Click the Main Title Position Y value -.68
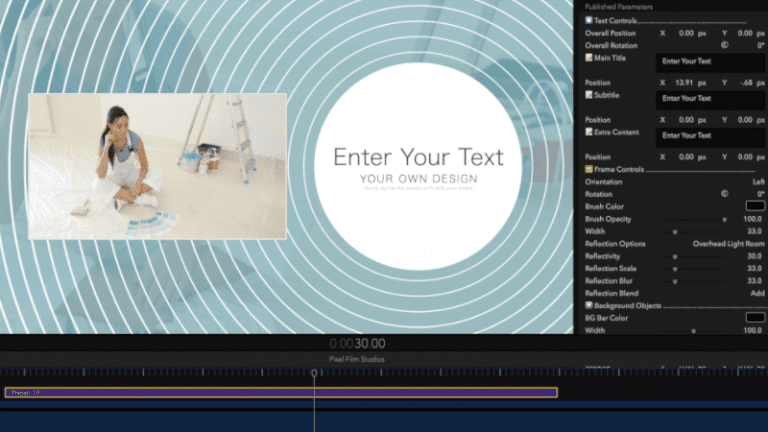Screen dimensions: 768x432 click(x=746, y=83)
